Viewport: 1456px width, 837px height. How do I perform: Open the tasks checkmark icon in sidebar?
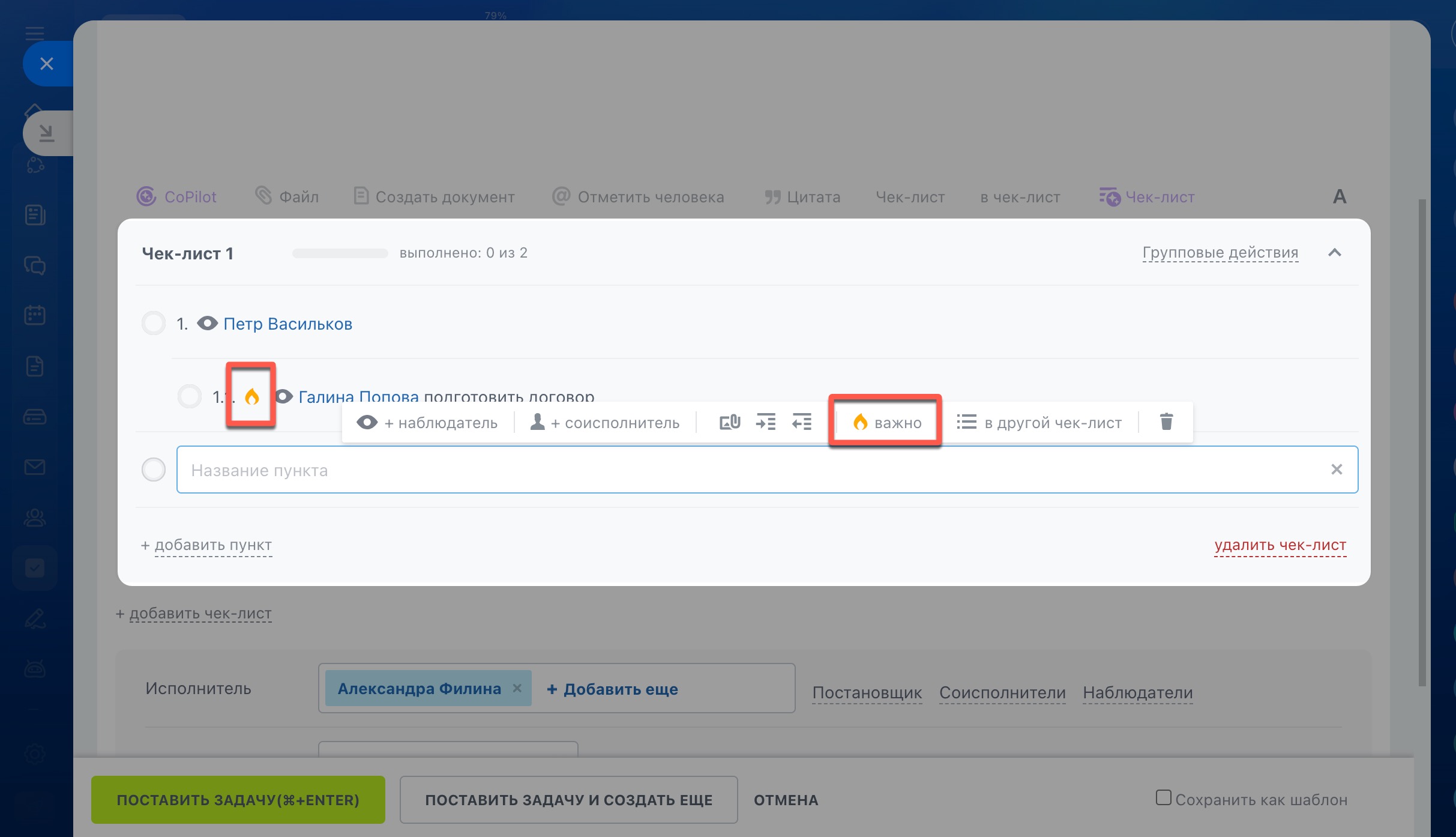click(x=35, y=568)
